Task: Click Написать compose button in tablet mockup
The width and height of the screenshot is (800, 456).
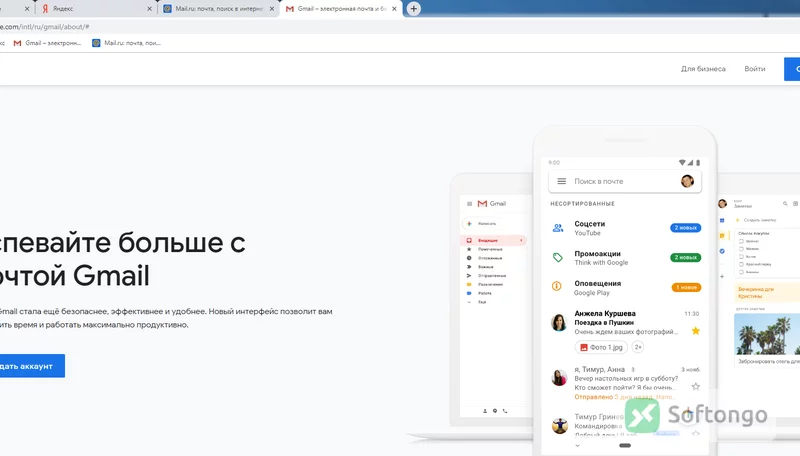Action: [481, 223]
